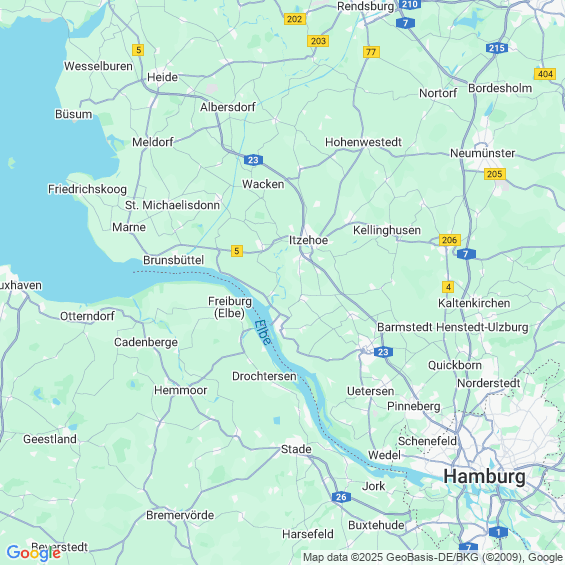Click the yellow 5 shield near Brunsbüttel
Screen dimensions: 565x565
click(x=236, y=251)
